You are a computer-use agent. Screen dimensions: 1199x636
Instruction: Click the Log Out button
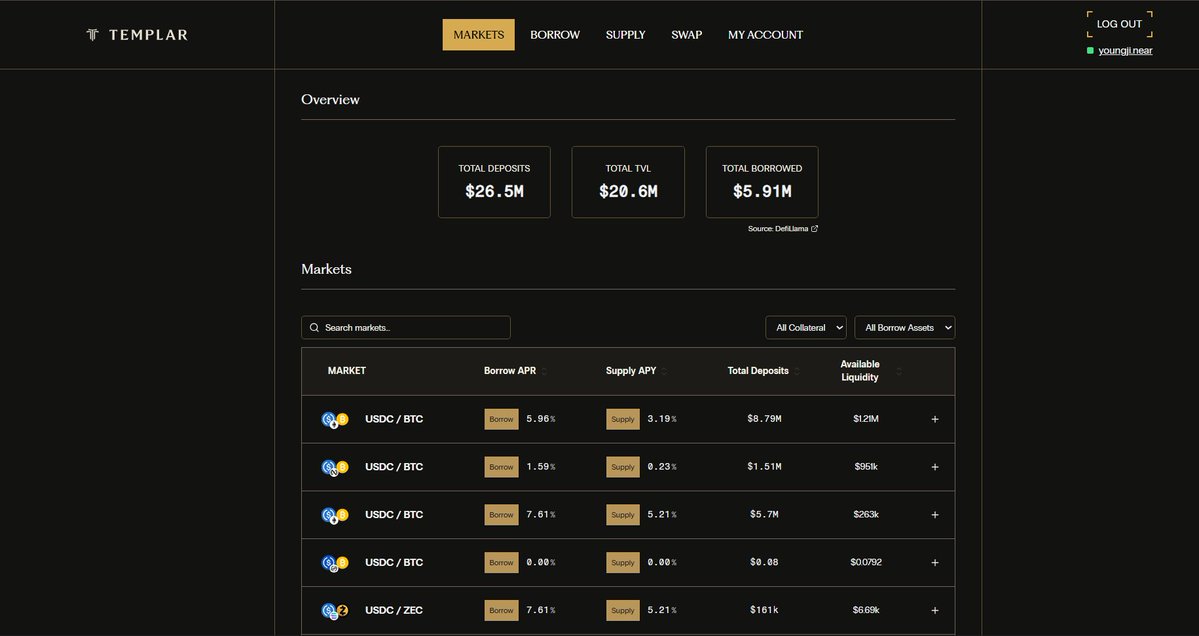pos(1119,24)
